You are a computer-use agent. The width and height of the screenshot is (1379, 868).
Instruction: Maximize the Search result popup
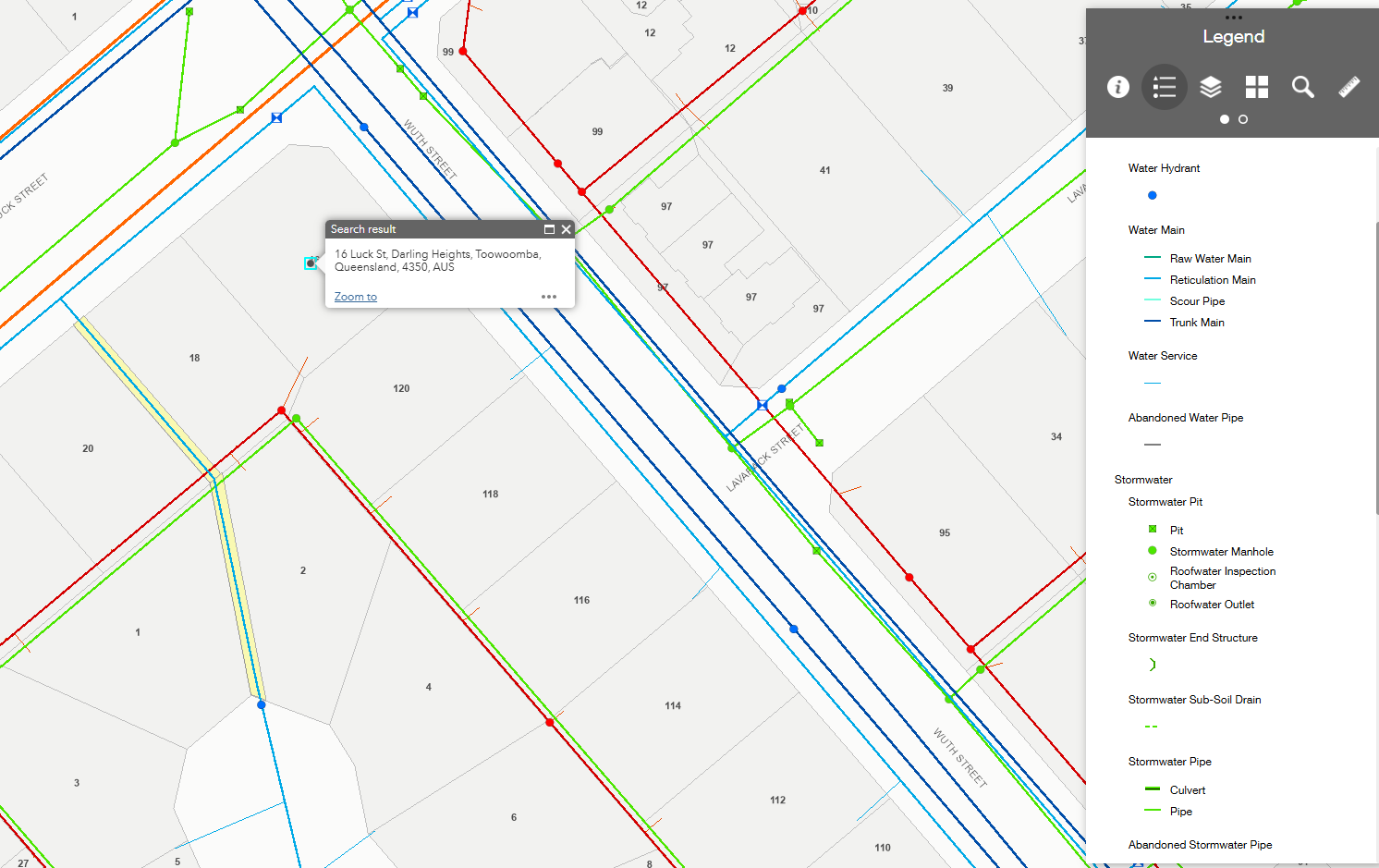click(549, 229)
